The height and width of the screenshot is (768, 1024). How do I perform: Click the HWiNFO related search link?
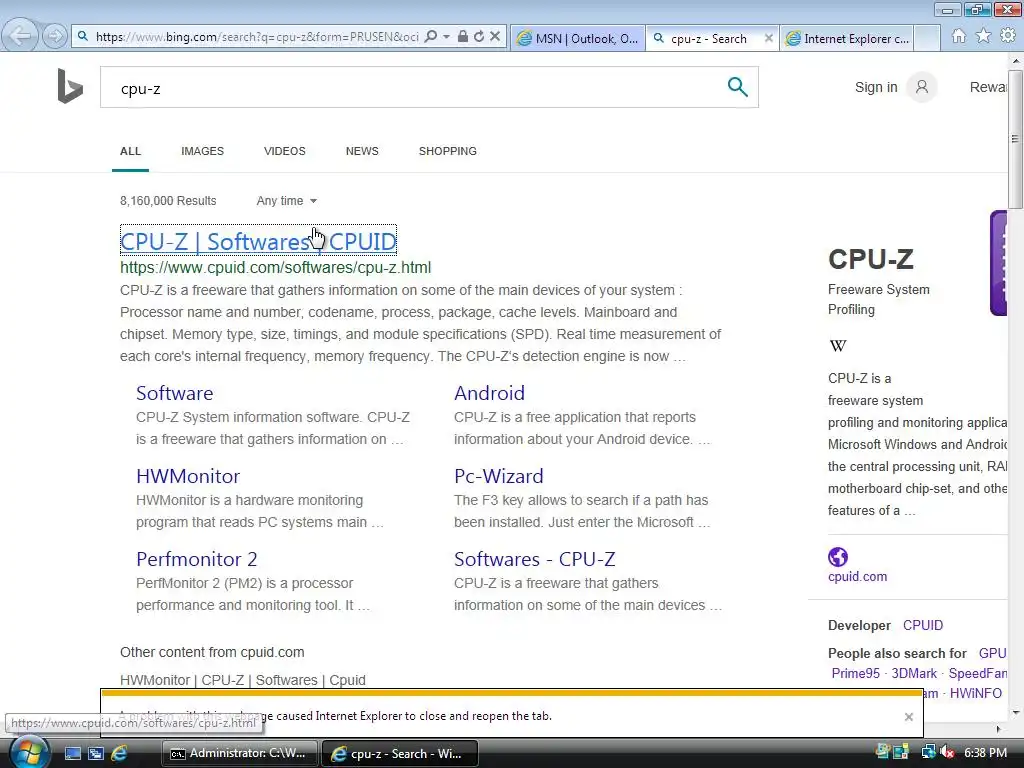[976, 693]
